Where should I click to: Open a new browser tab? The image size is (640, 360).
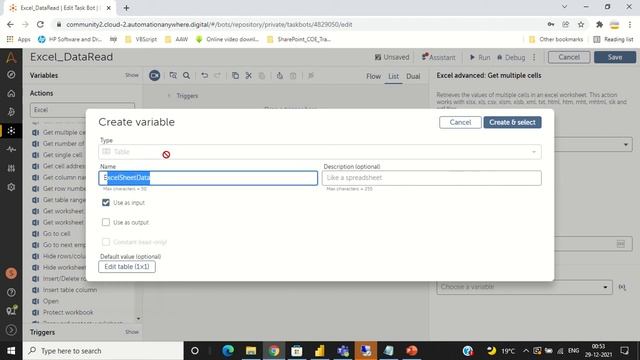127,8
